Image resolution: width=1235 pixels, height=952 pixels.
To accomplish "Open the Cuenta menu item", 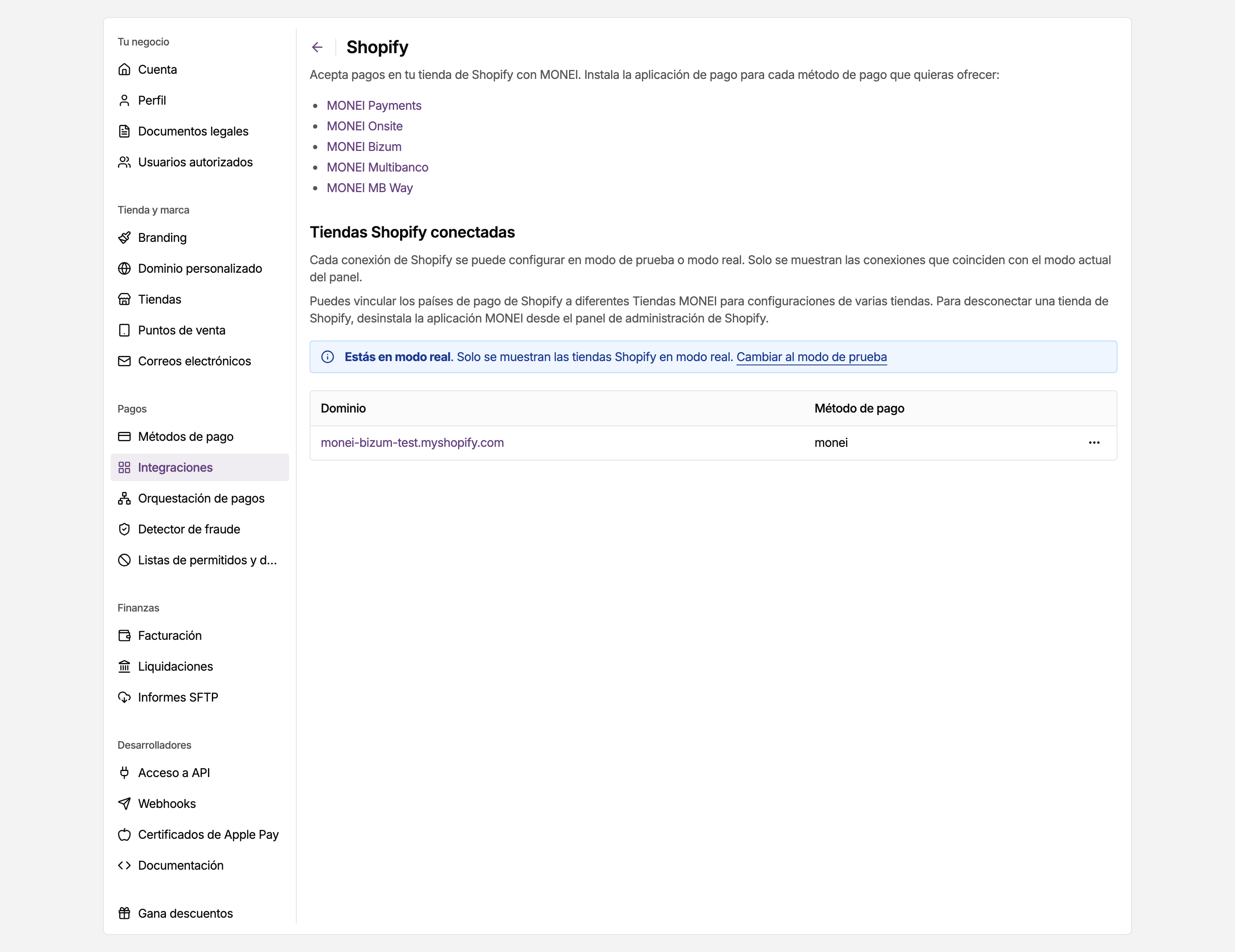I will (199, 69).
